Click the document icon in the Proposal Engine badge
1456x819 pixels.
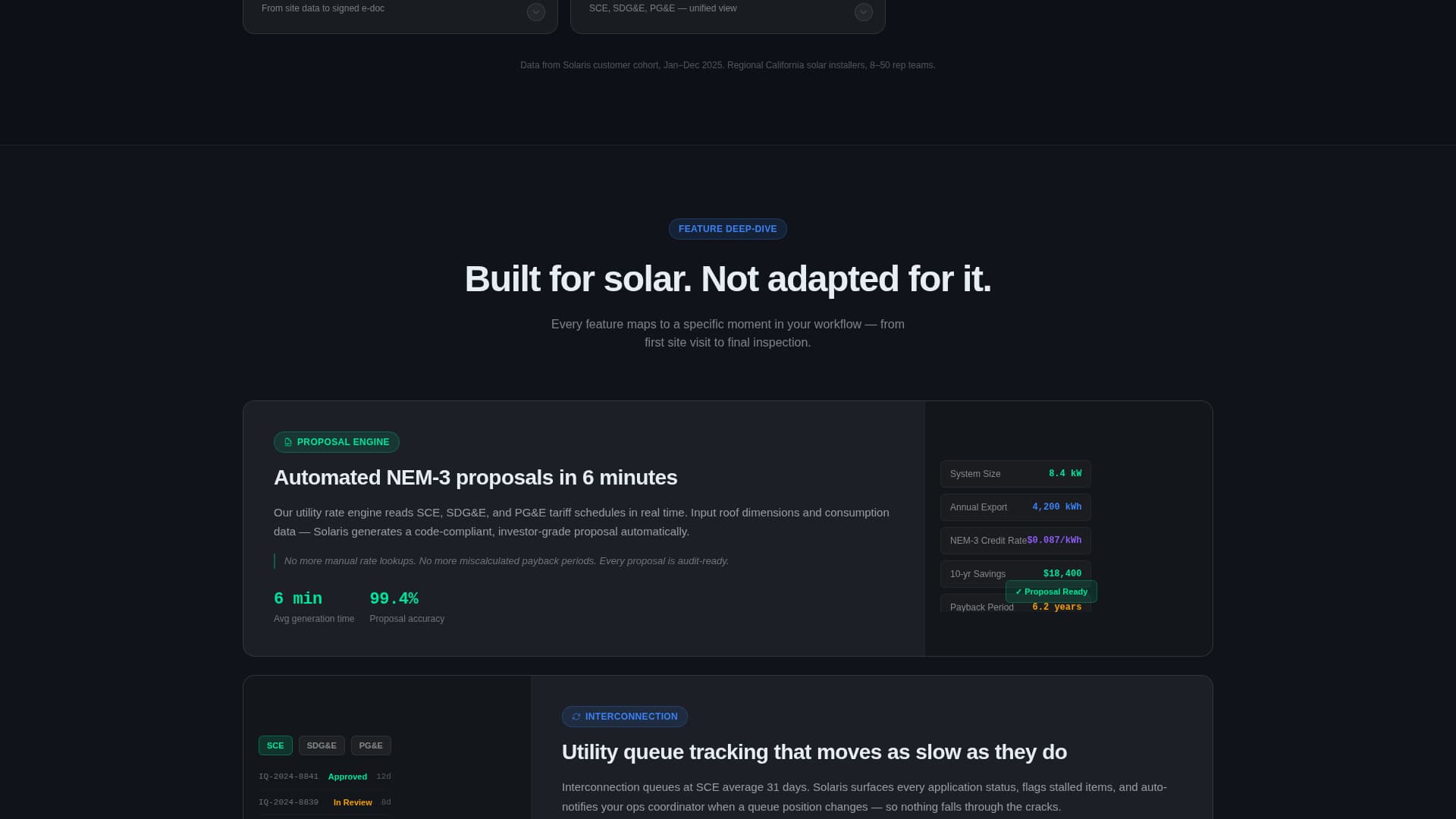click(287, 441)
